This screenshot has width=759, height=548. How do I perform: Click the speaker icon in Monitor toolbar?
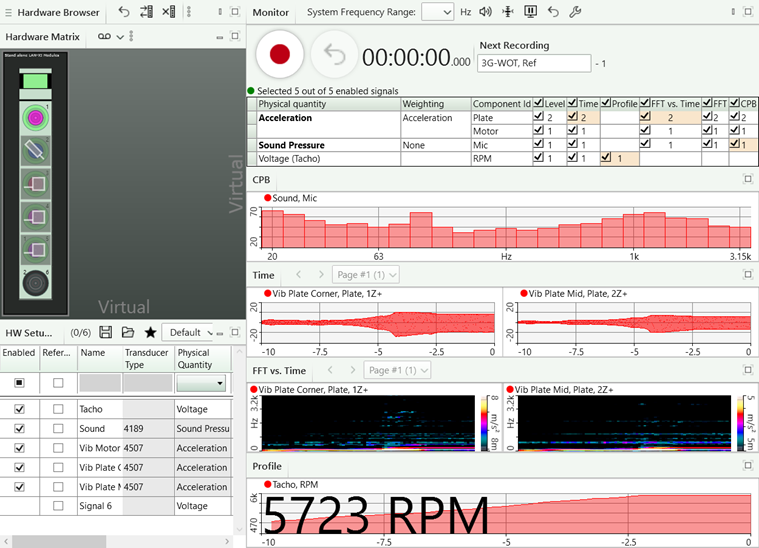(x=486, y=12)
